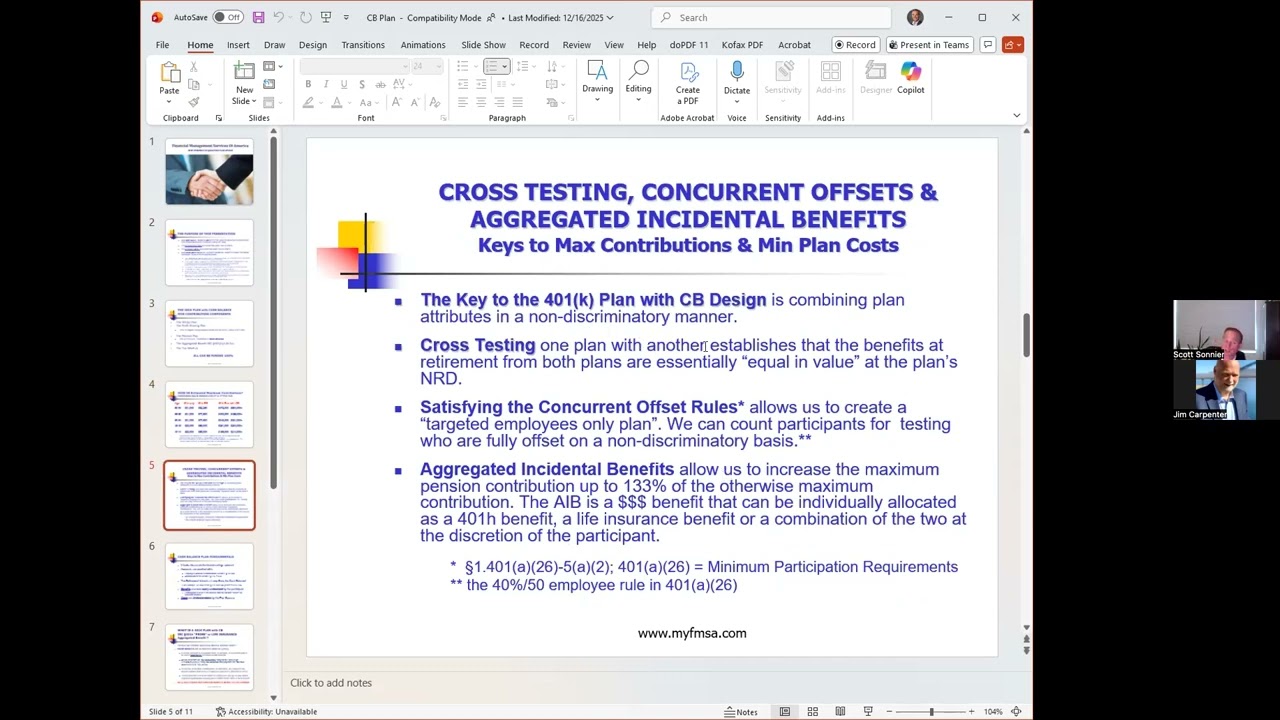Toggle Numbering list button

(491, 67)
